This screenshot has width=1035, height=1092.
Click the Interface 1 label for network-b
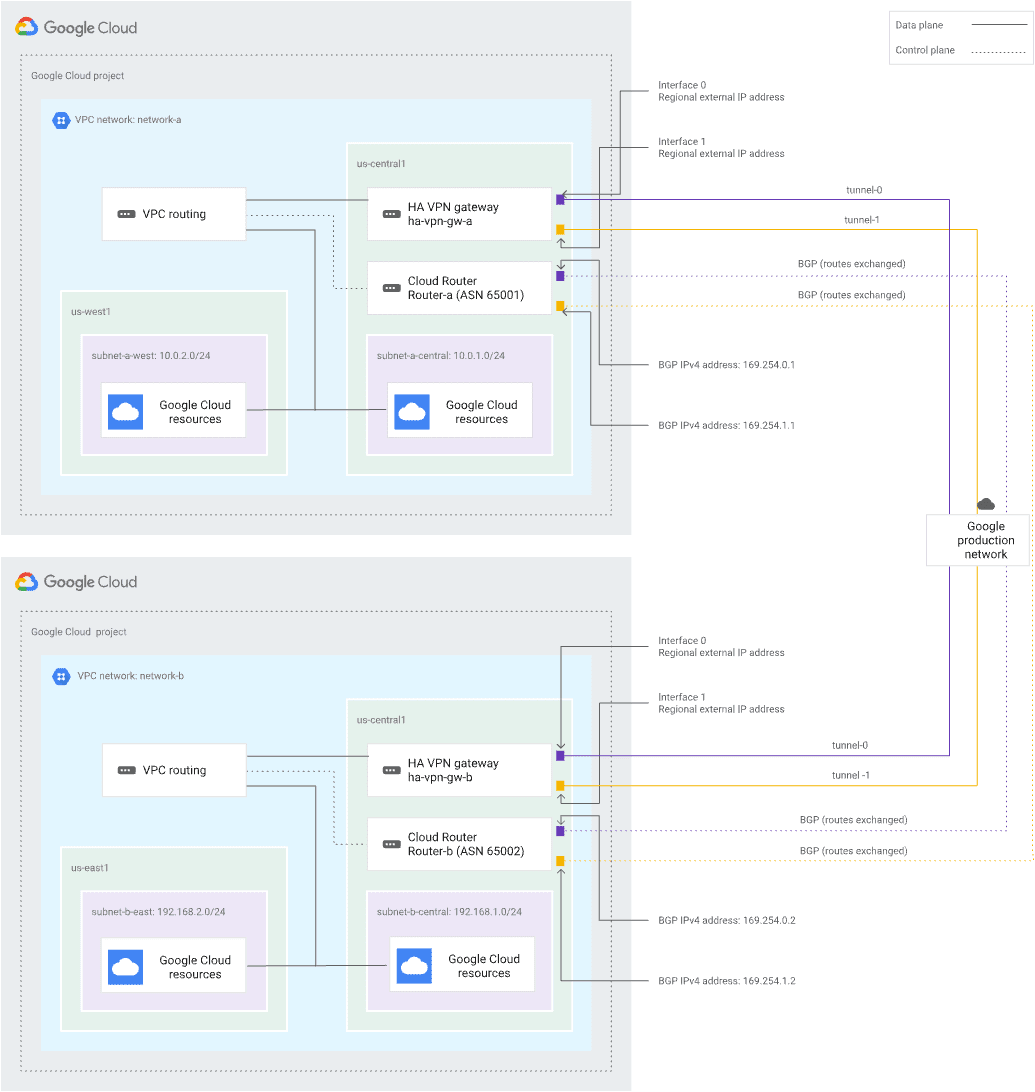[682, 697]
